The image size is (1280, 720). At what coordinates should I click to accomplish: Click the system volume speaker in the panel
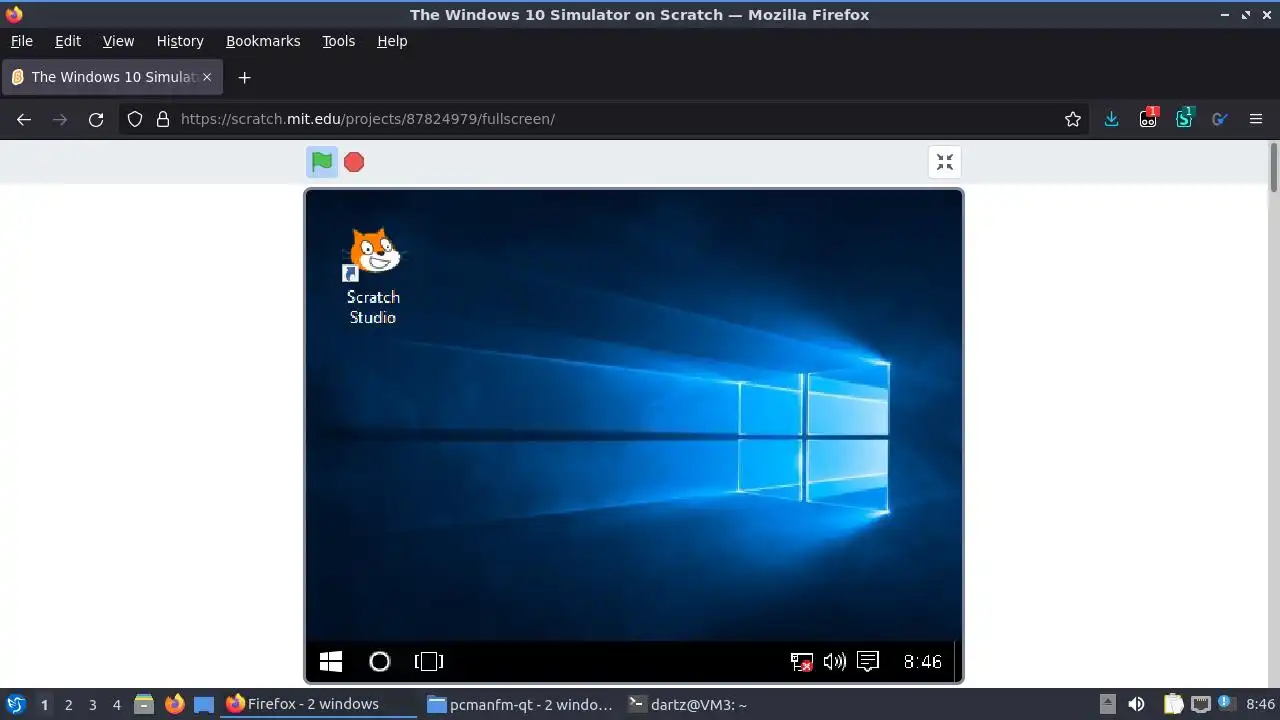pos(1136,705)
